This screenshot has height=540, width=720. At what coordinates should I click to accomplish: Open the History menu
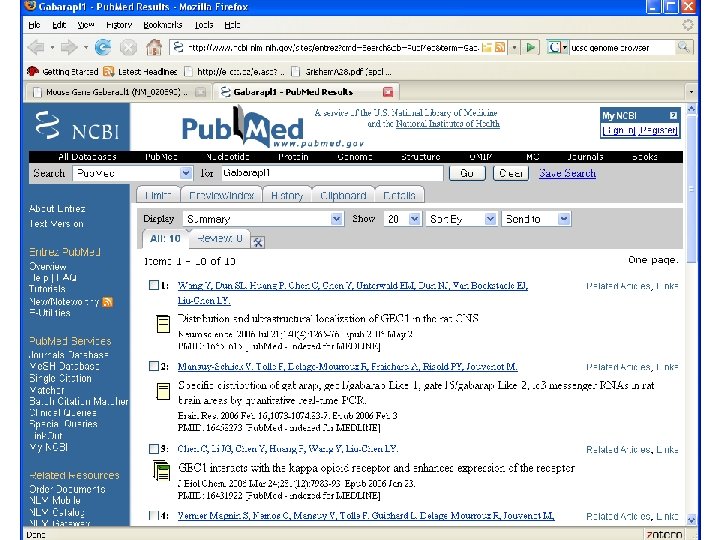[x=119, y=25]
